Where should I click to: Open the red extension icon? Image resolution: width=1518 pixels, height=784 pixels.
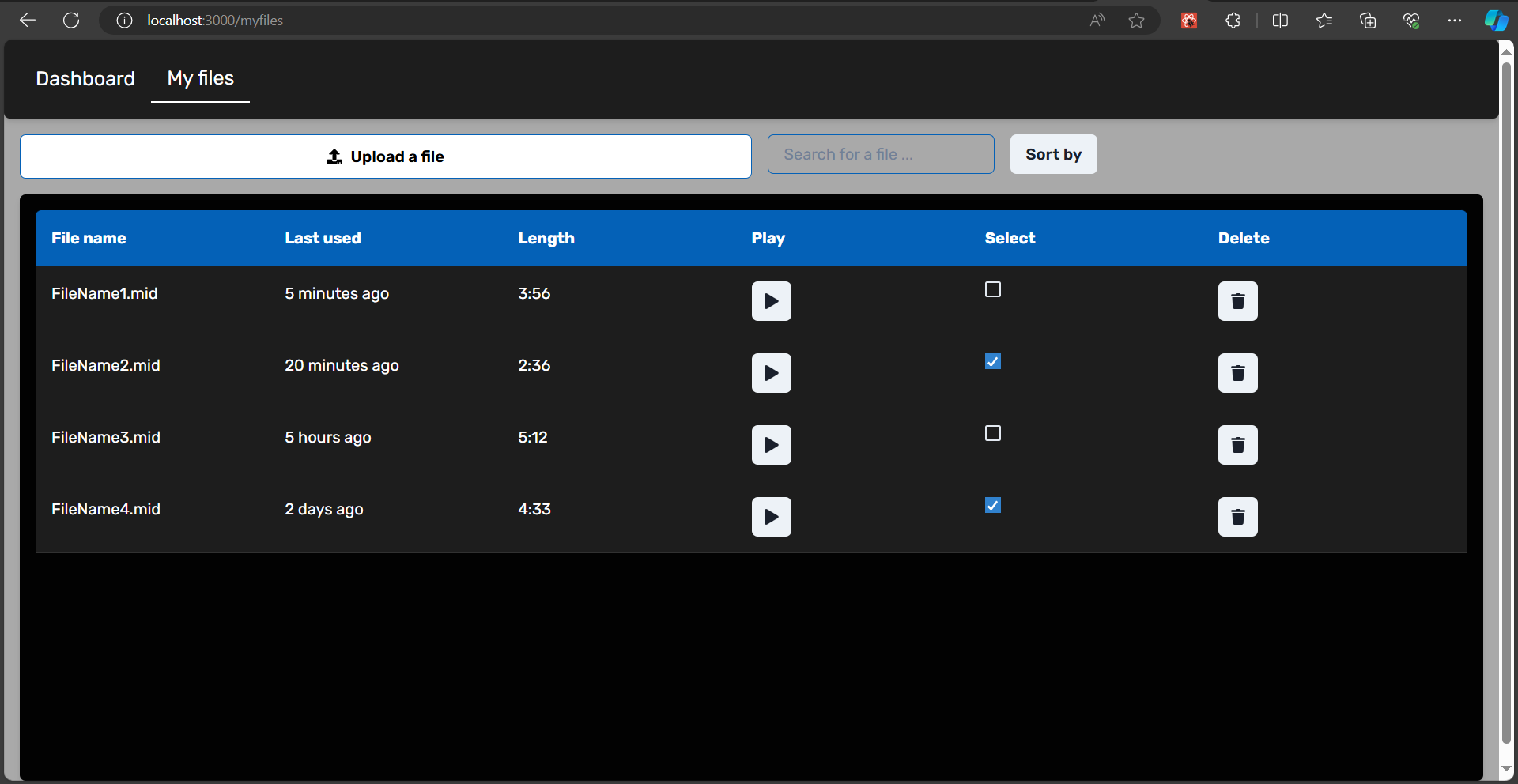1189,21
